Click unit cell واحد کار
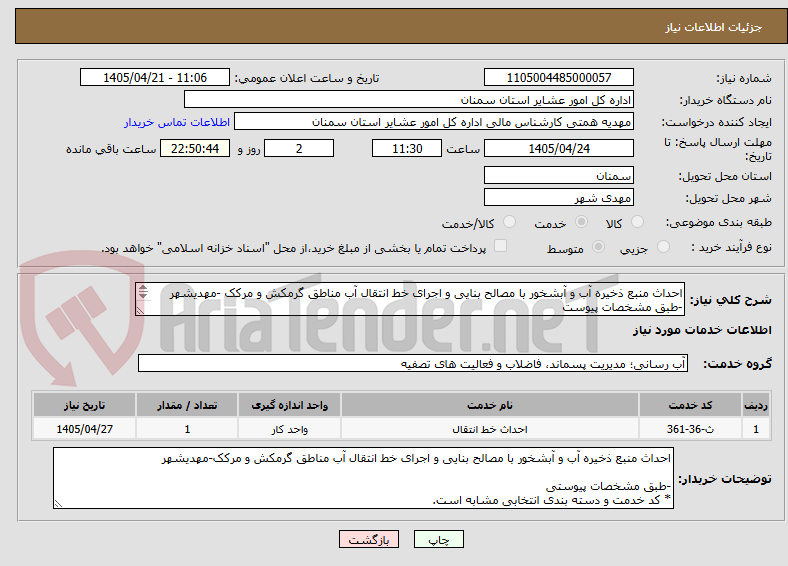This screenshot has width=788, height=566. [x=289, y=429]
